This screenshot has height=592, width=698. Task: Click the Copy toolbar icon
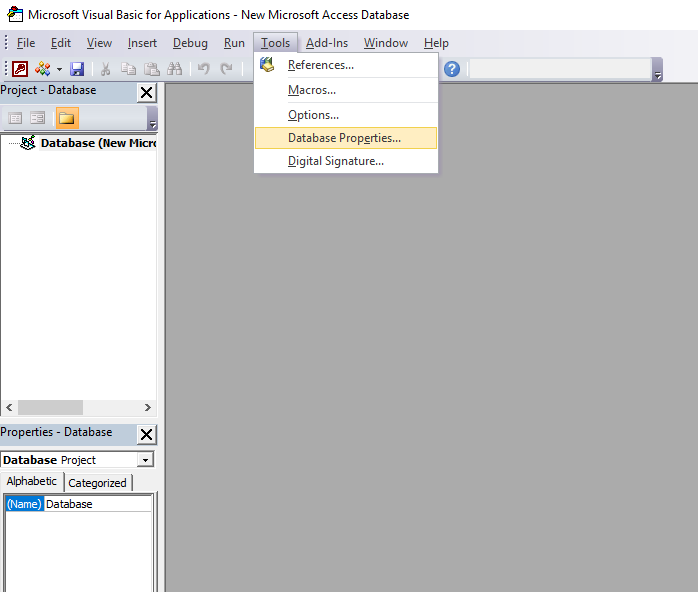tap(128, 69)
